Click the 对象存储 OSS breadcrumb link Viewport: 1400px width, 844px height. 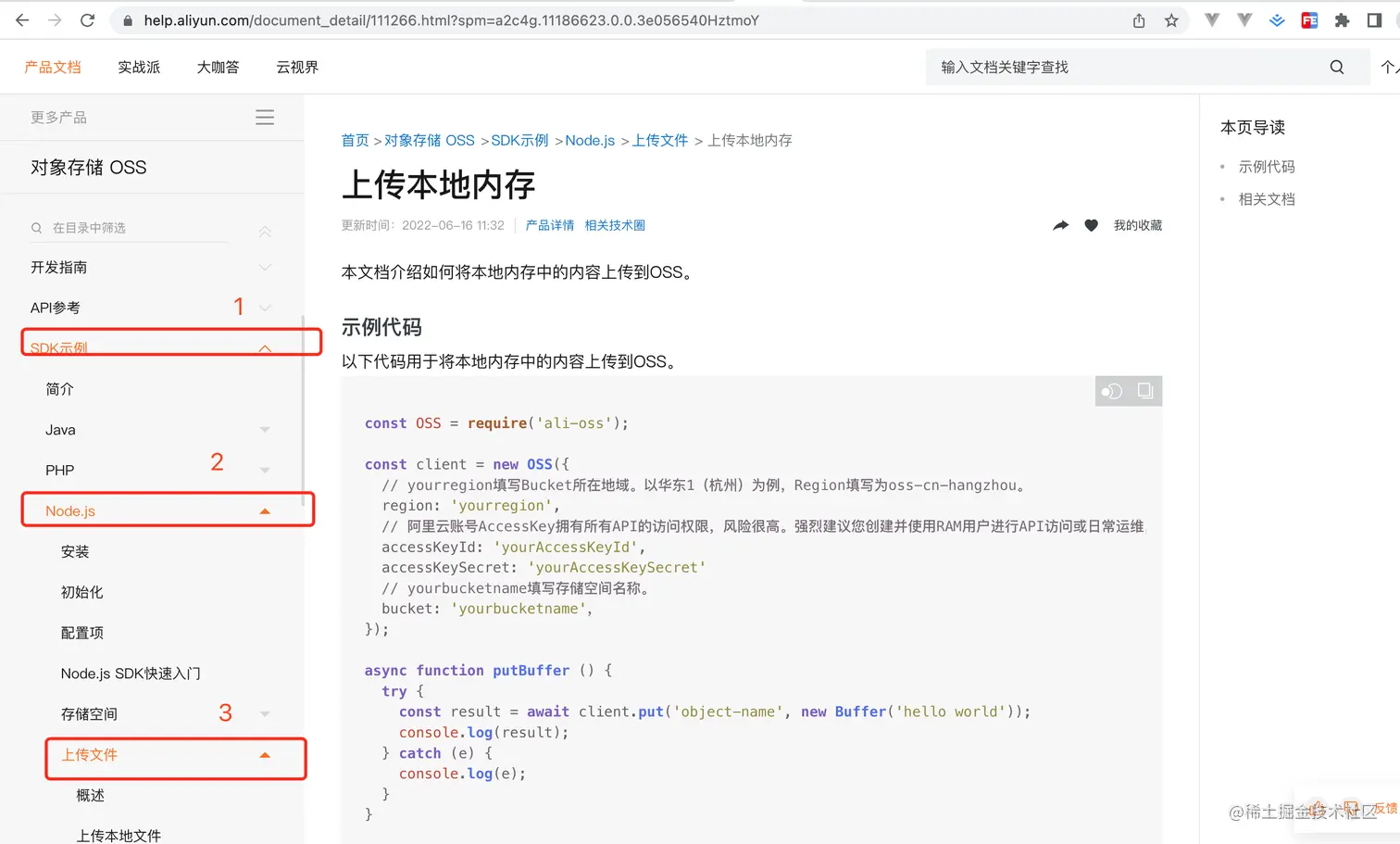tap(430, 140)
